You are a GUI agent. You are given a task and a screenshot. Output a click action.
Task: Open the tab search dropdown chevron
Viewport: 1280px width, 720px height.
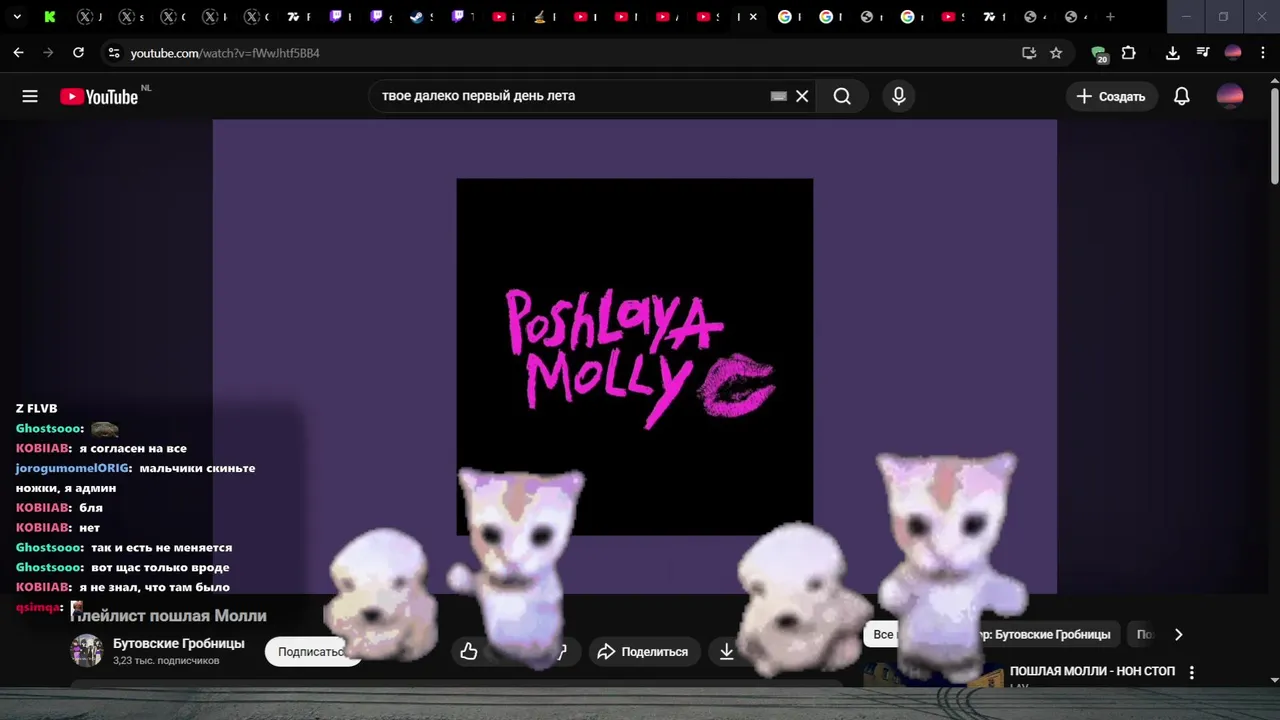[17, 17]
